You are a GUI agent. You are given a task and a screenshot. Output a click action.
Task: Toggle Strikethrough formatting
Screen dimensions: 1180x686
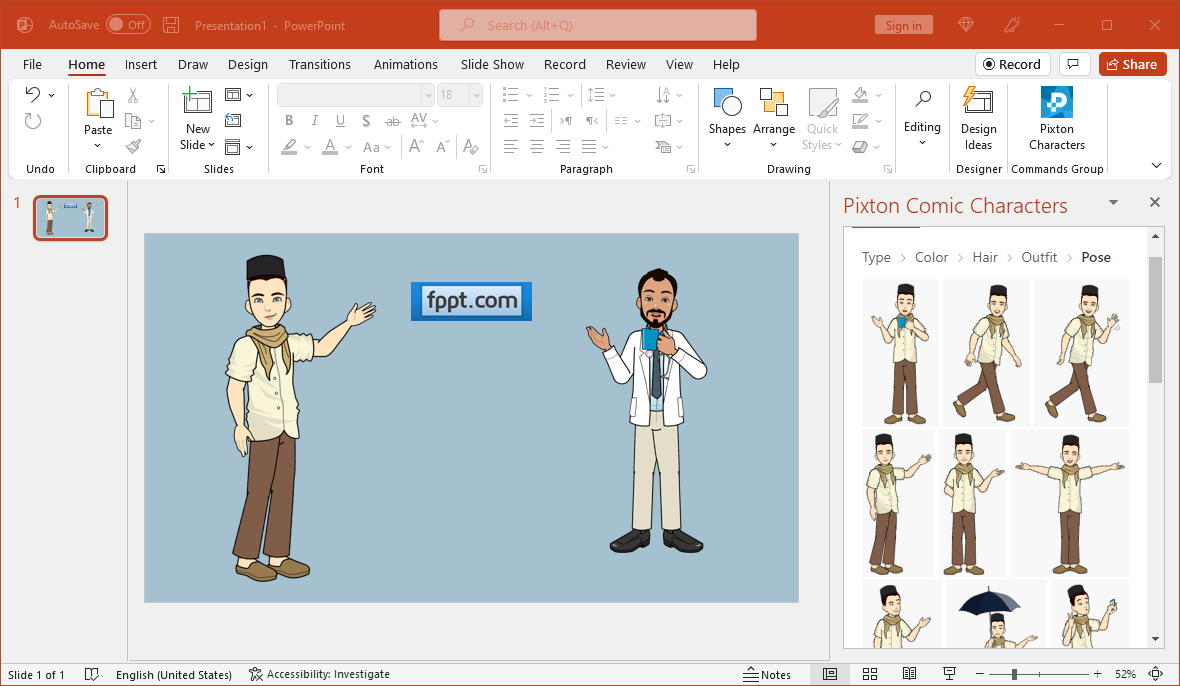[392, 120]
